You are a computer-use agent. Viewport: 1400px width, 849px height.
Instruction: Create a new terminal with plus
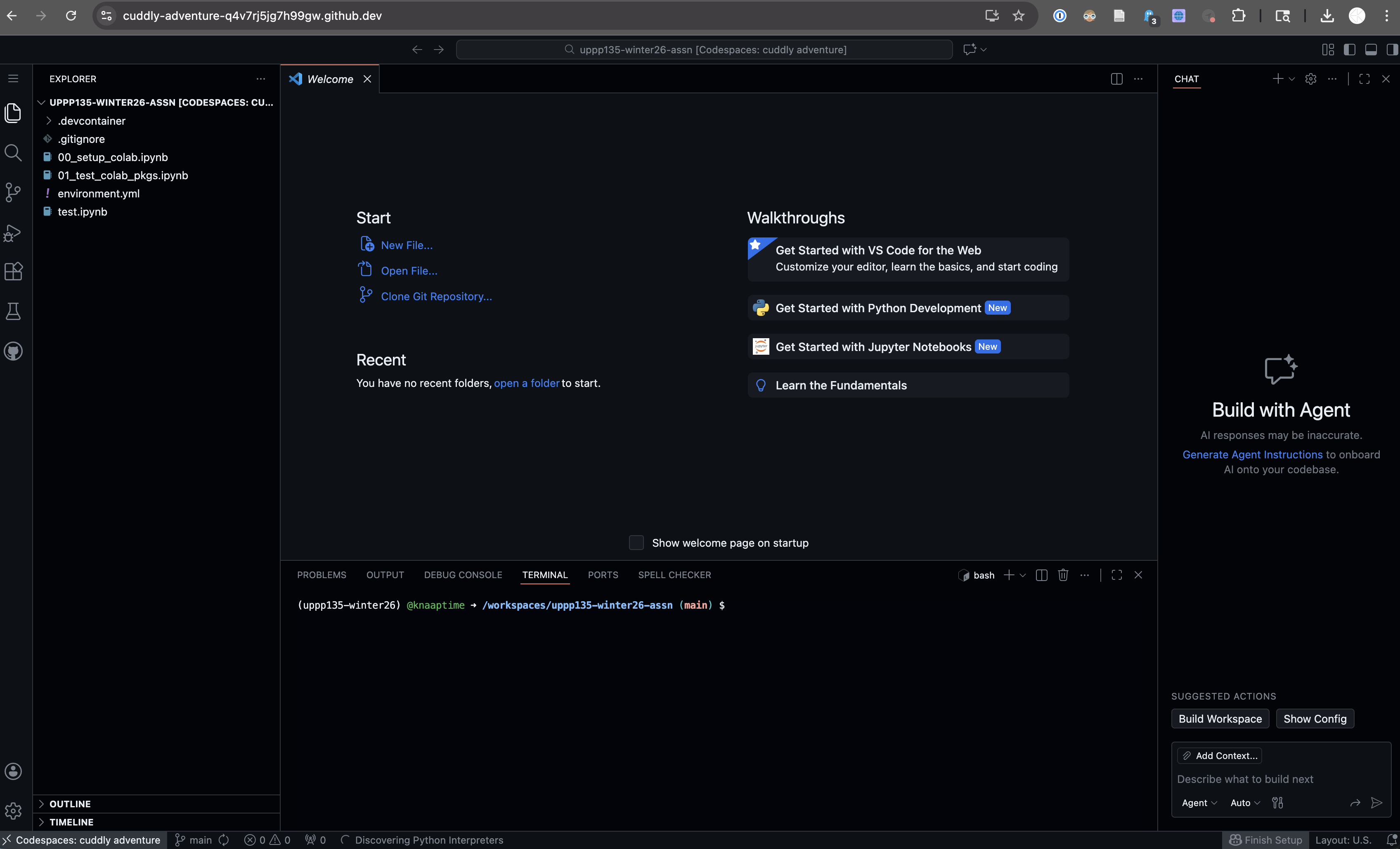tap(1009, 575)
